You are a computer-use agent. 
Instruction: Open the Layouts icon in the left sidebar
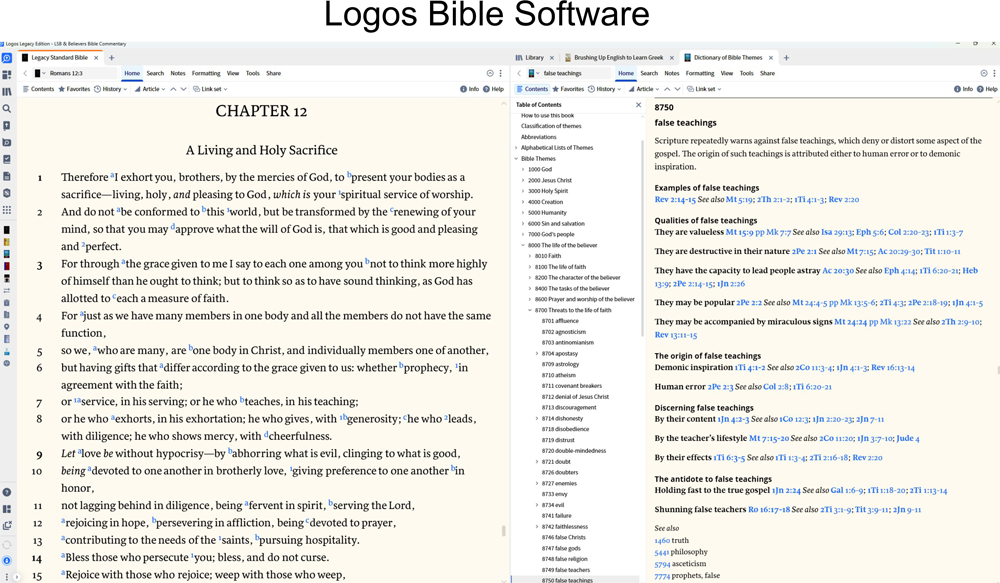tap(7, 509)
